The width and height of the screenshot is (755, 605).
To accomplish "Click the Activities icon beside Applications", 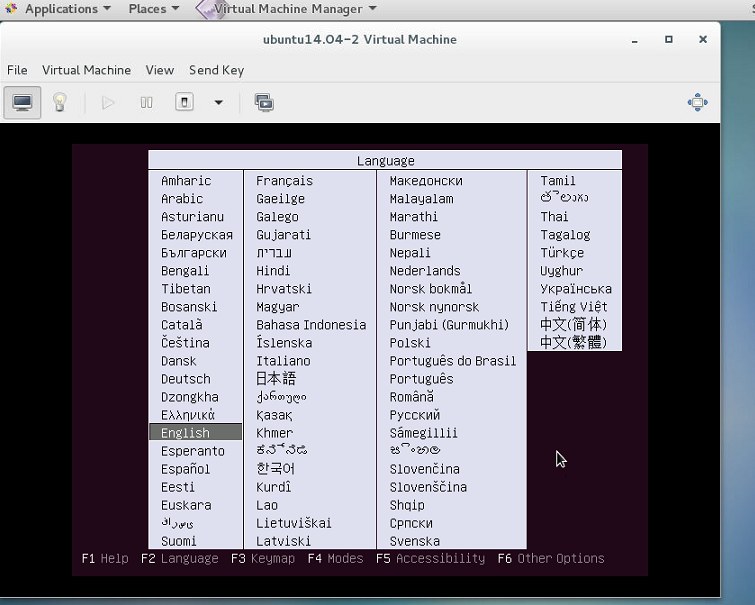I will click(11, 9).
